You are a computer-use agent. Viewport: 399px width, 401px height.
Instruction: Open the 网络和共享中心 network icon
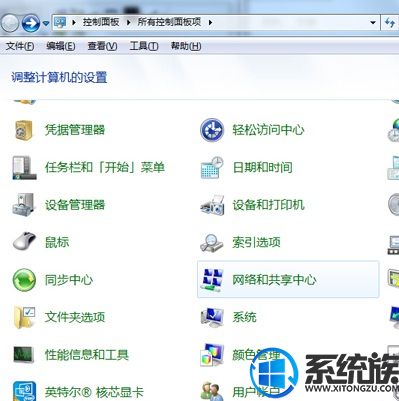point(212,280)
